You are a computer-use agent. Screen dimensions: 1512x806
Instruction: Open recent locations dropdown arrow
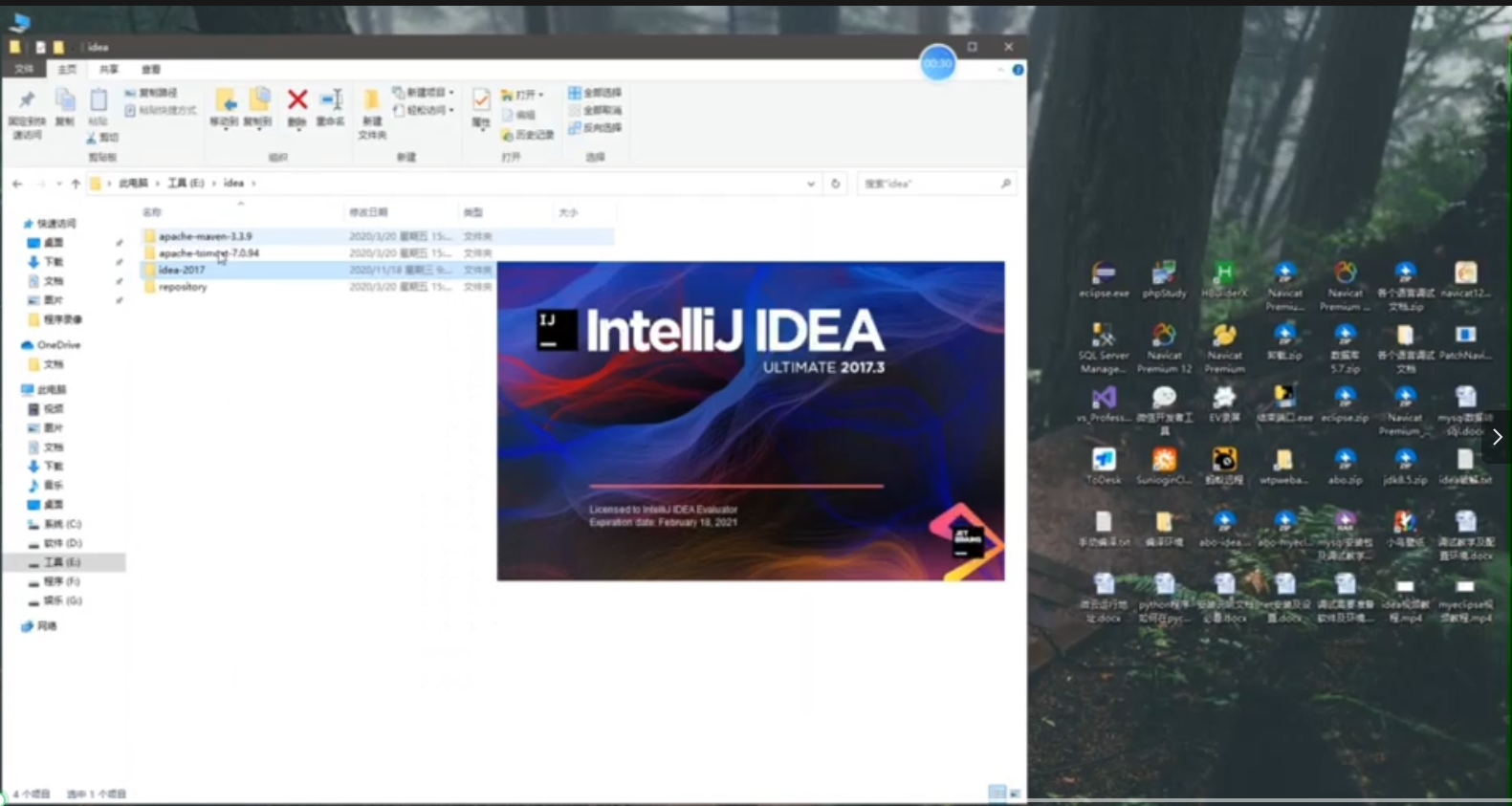click(x=58, y=184)
